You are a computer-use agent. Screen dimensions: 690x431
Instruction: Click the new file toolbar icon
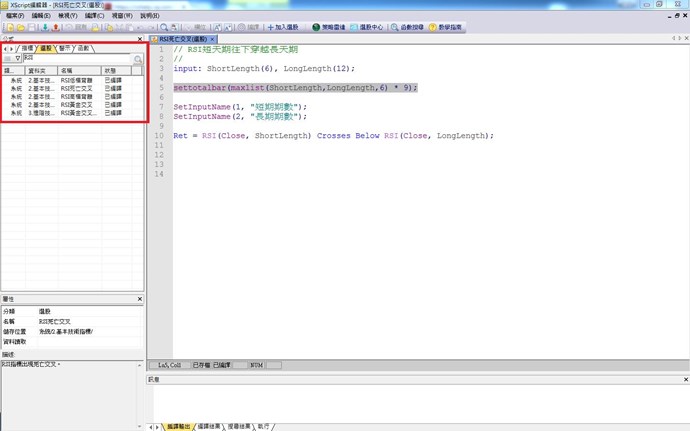point(8,28)
